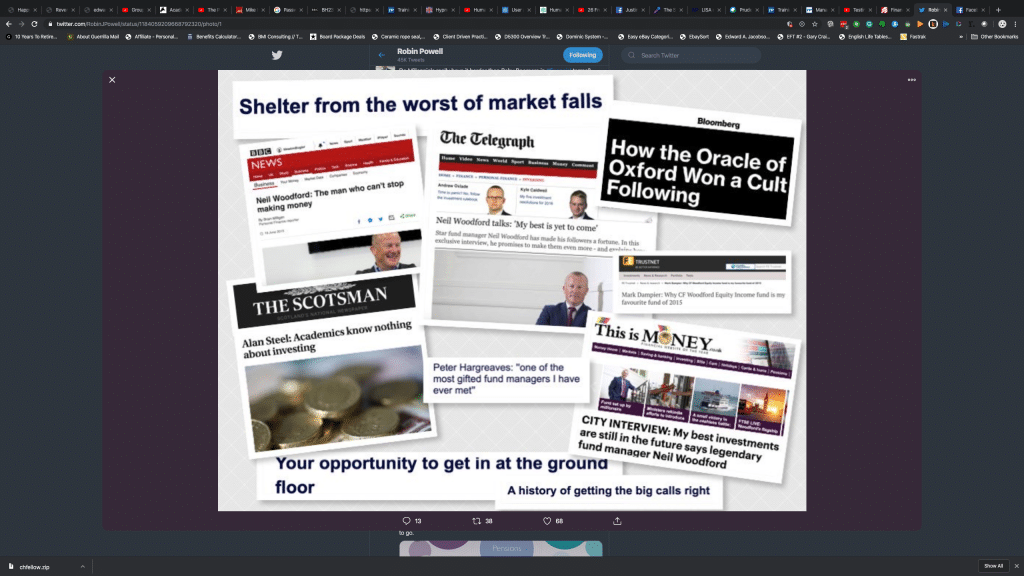
Task: Open 'Easy eBay Categori' bookmark
Action: click(x=645, y=37)
